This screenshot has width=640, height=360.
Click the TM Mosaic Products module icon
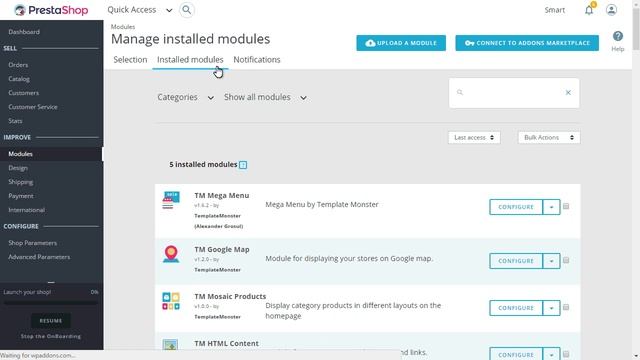(171, 301)
